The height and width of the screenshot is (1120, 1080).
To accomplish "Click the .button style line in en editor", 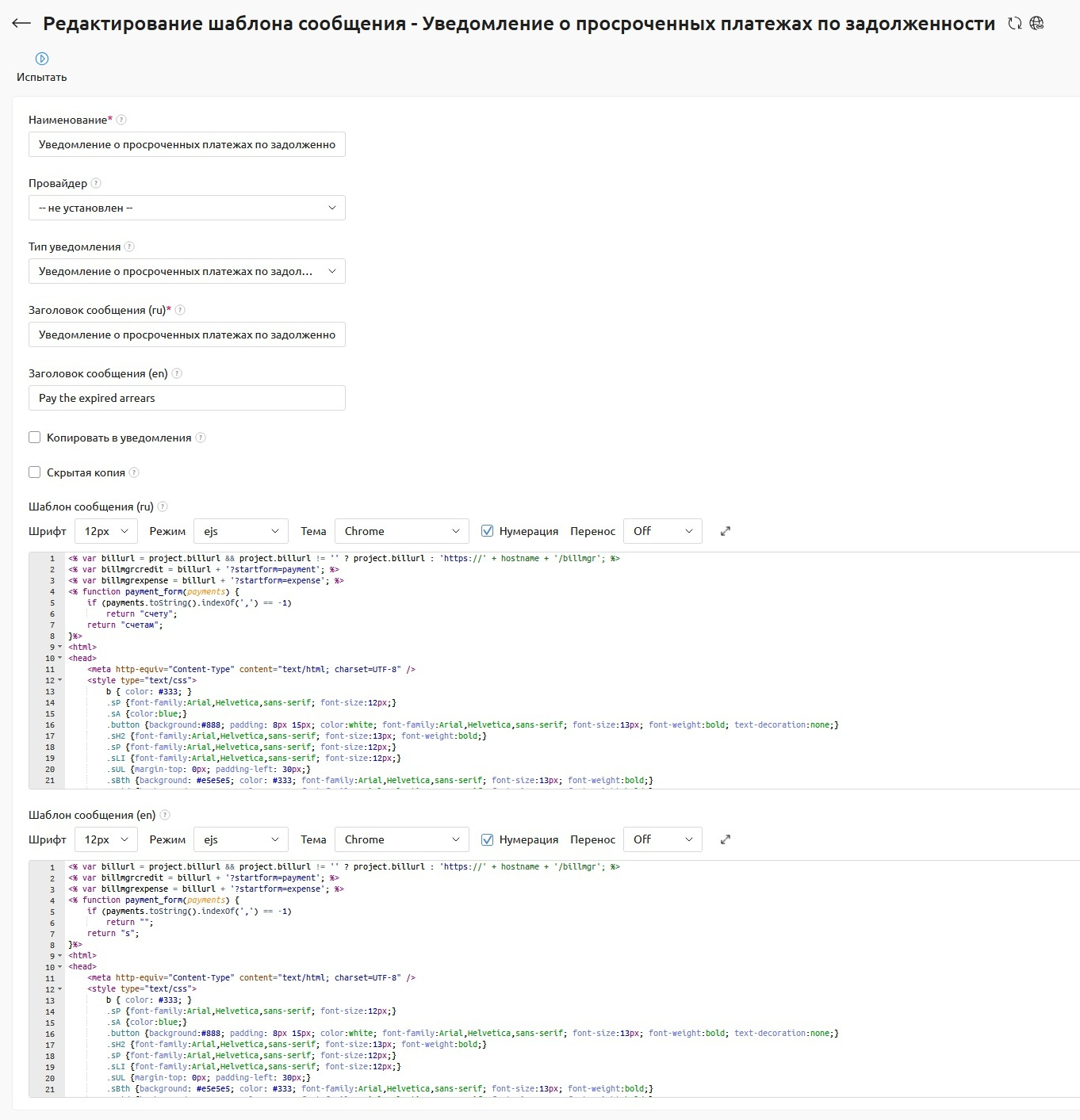I will pyautogui.click(x=473, y=1033).
